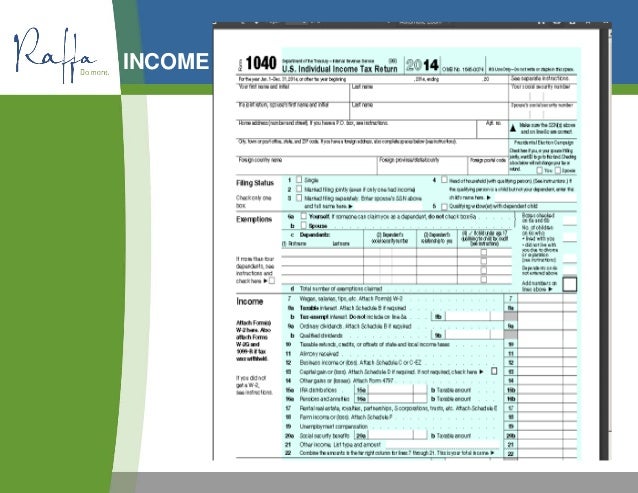Viewport: 638px width, 493px height.
Task: Click the Raffa logo
Action: coord(61,55)
